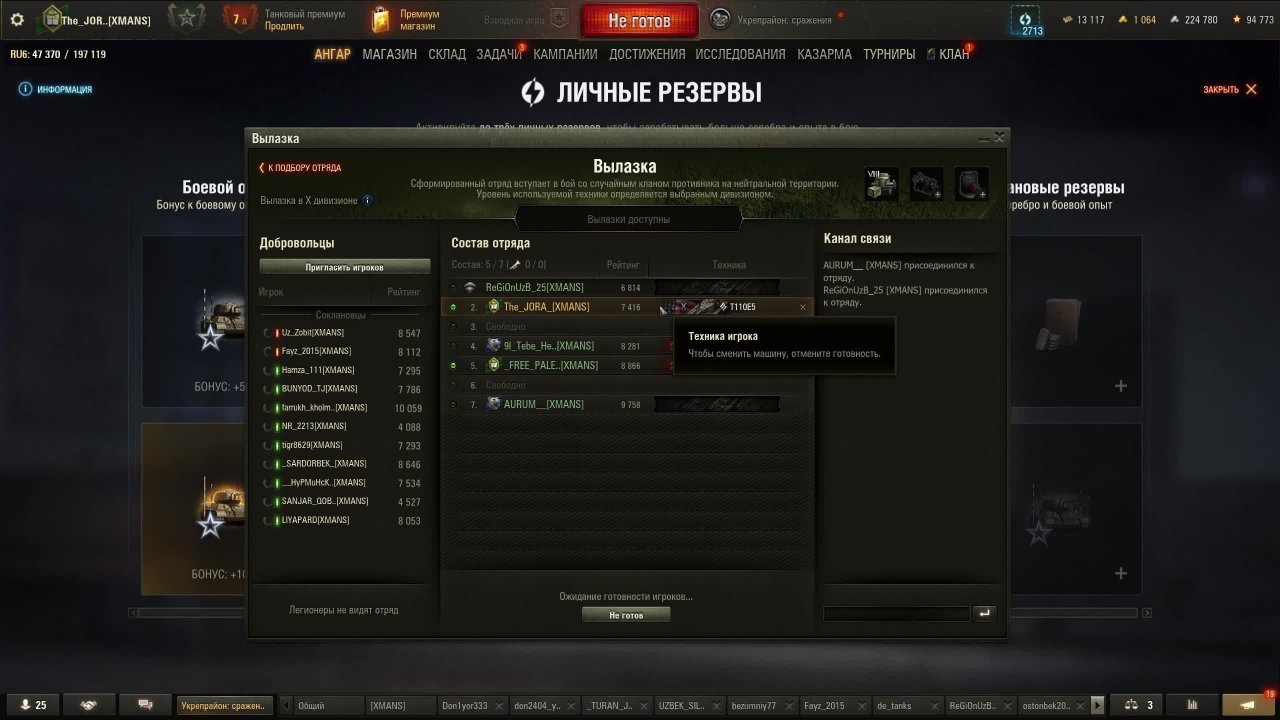The height and width of the screenshot is (720, 1280).
Task: Click the squad chat message input field
Action: click(x=896, y=614)
